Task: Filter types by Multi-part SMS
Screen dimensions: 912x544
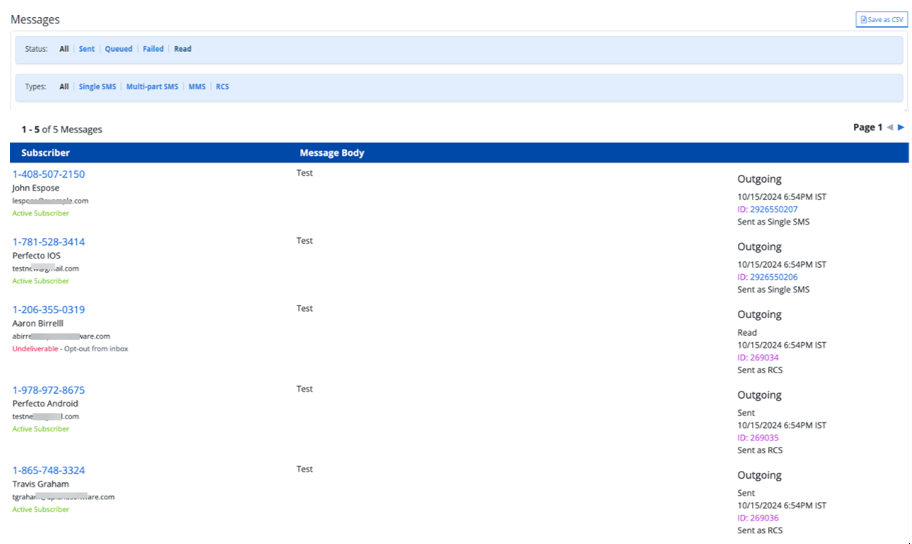Action: [x=152, y=87]
